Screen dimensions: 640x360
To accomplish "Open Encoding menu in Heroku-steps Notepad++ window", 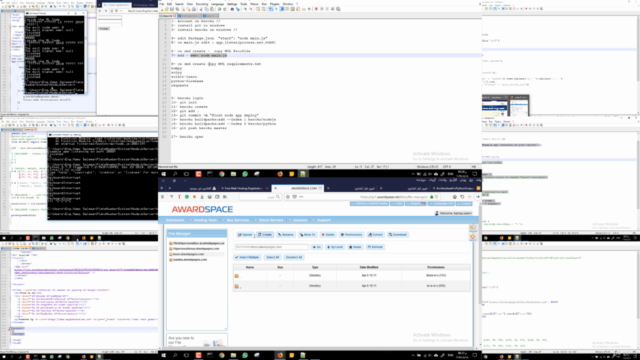I will pos(202,4).
